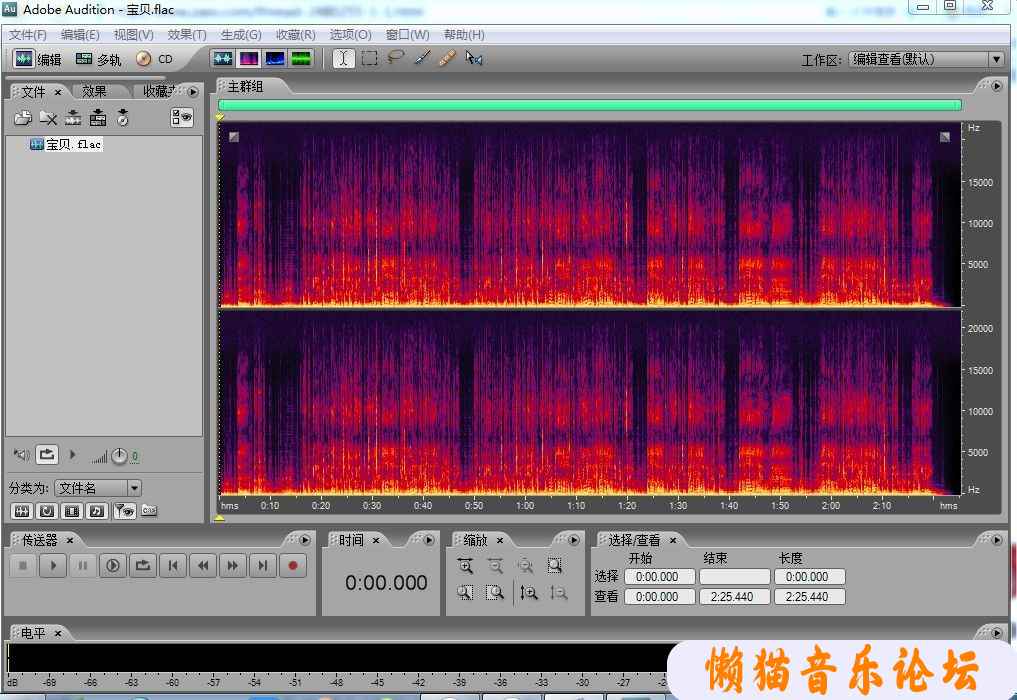Select the Scrub tool with speaker cursor
Image resolution: width=1017 pixels, height=700 pixels.
[x=474, y=58]
